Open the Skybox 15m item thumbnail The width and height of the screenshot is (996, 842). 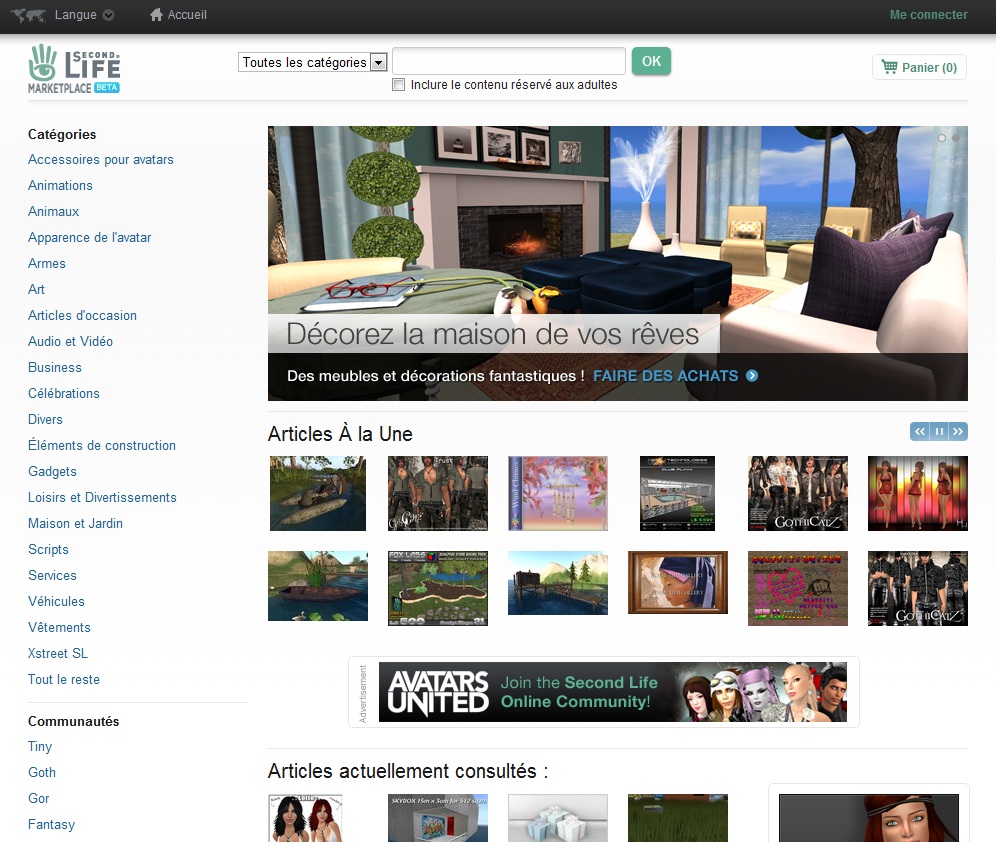coord(438,818)
